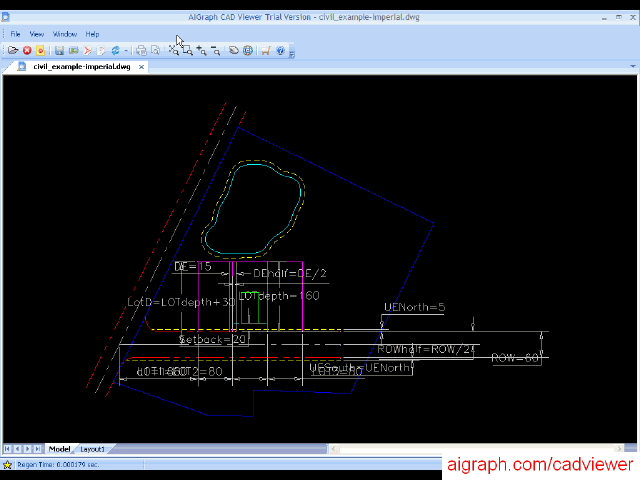Go to first layout tab arrow

pos(7,449)
